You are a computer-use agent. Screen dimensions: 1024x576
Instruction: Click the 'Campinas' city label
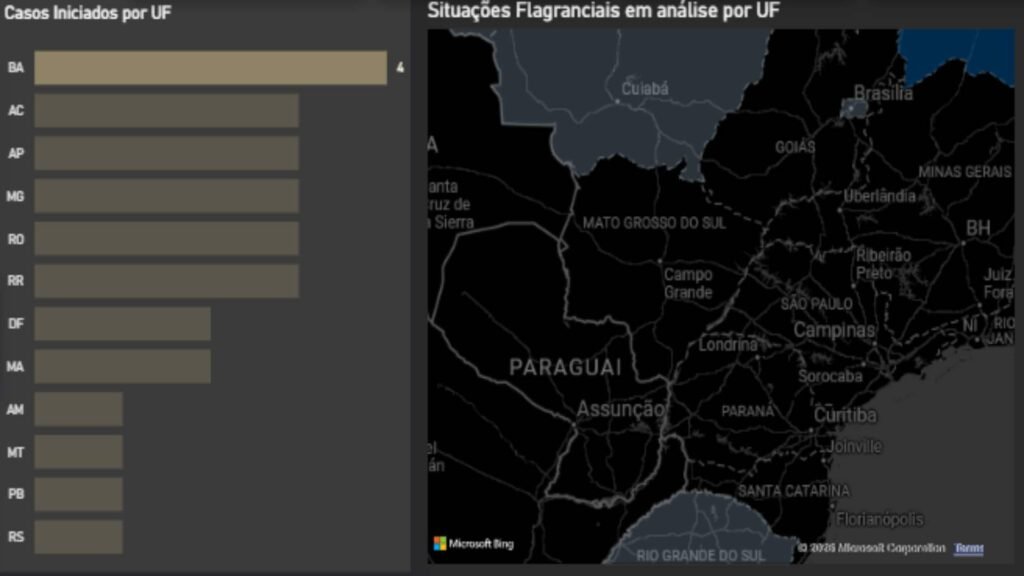tap(834, 330)
